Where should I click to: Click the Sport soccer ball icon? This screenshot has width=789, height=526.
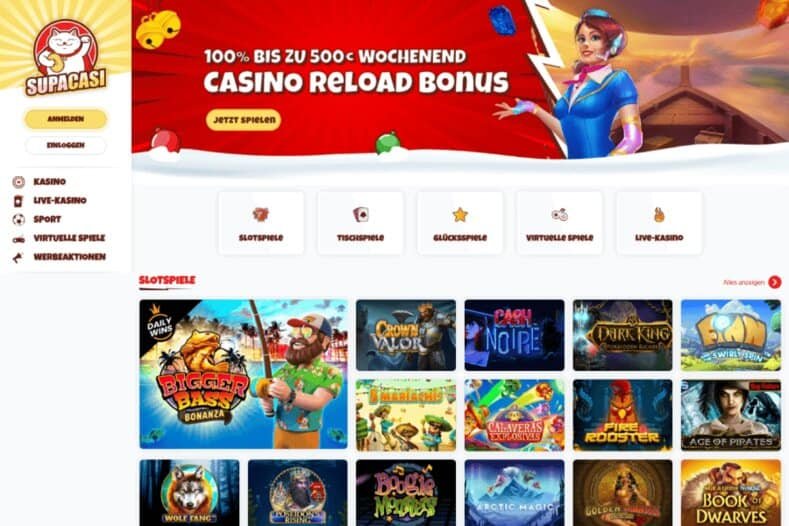[19, 219]
